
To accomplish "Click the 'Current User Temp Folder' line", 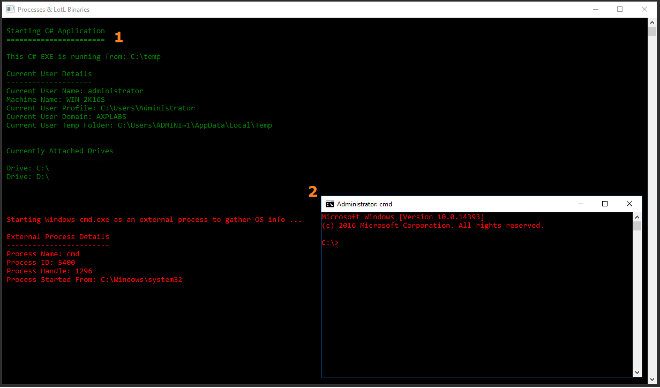I will (x=139, y=125).
